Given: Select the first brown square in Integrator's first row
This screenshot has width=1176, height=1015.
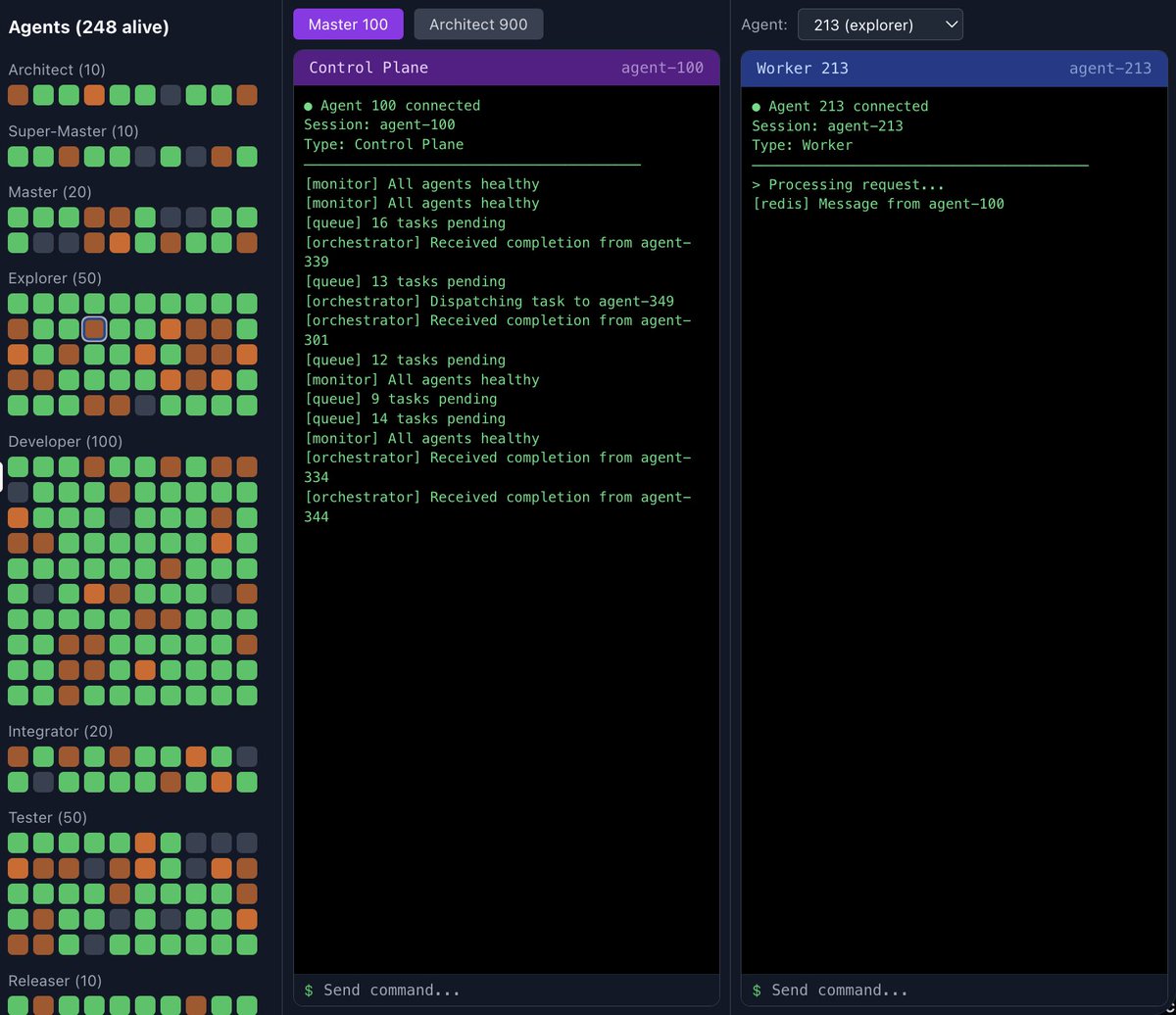Looking at the screenshot, I should click(18, 756).
